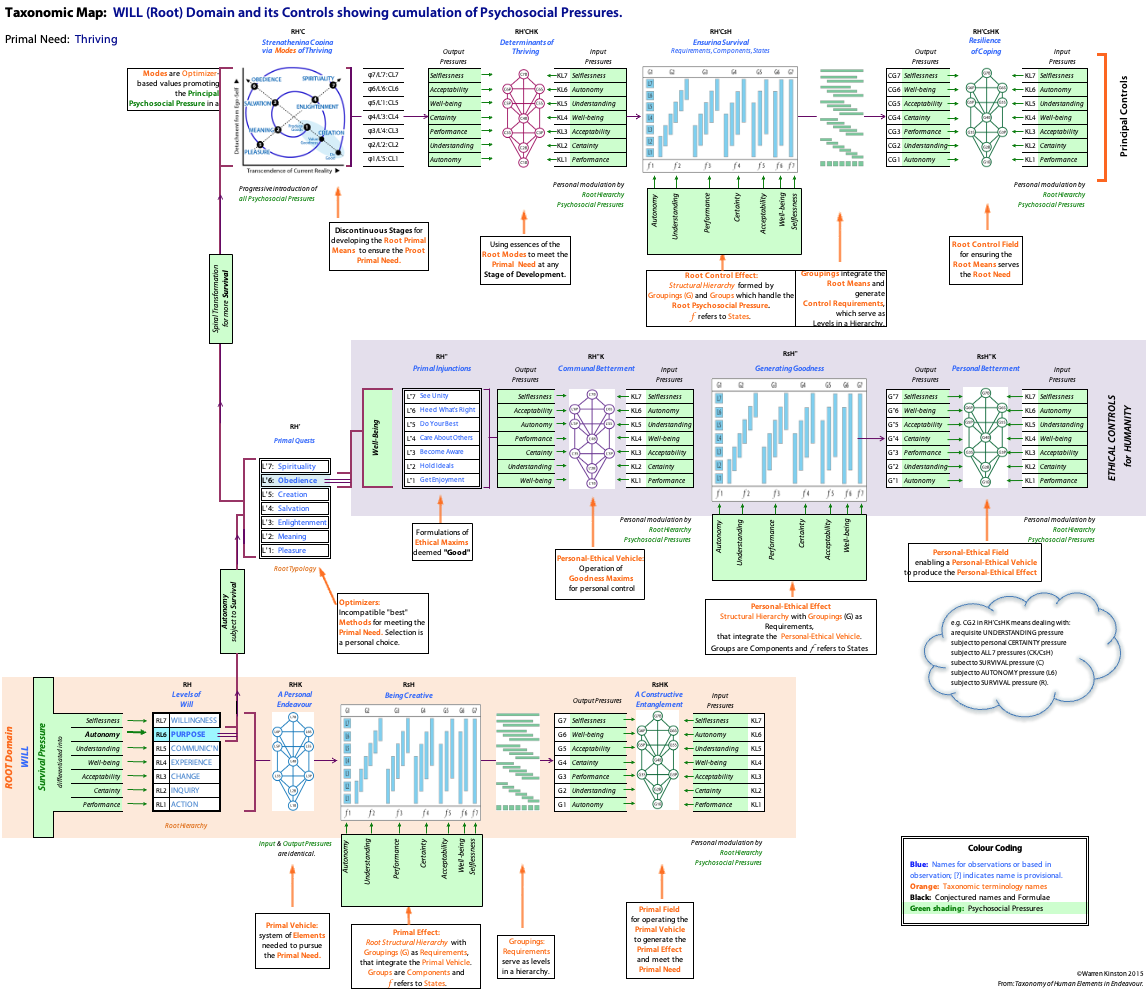Click the green Constructive Entanglement tree diagram
The image size is (1148, 992).
[657, 762]
